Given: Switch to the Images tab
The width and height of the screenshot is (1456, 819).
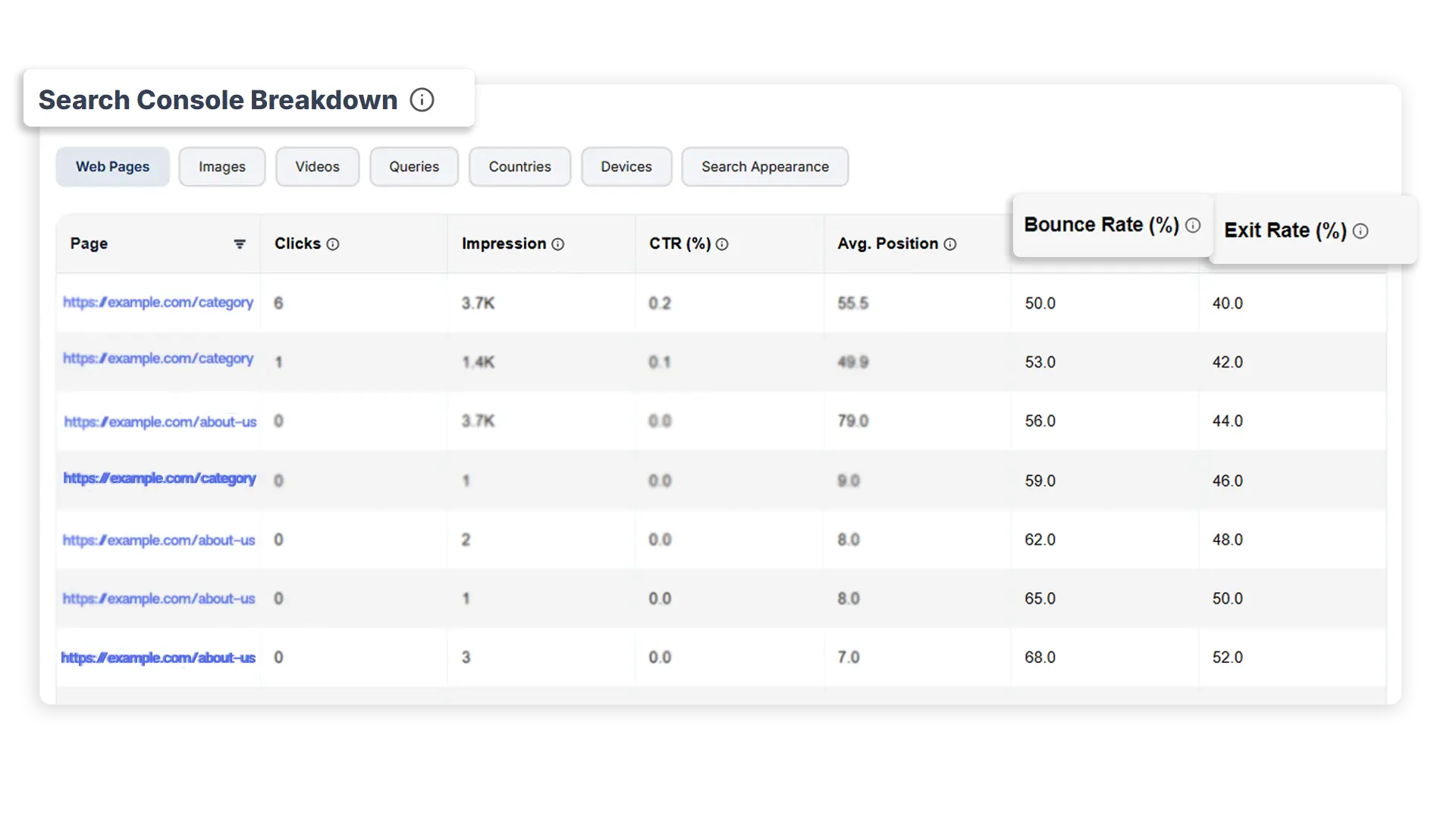Looking at the screenshot, I should coord(222,167).
